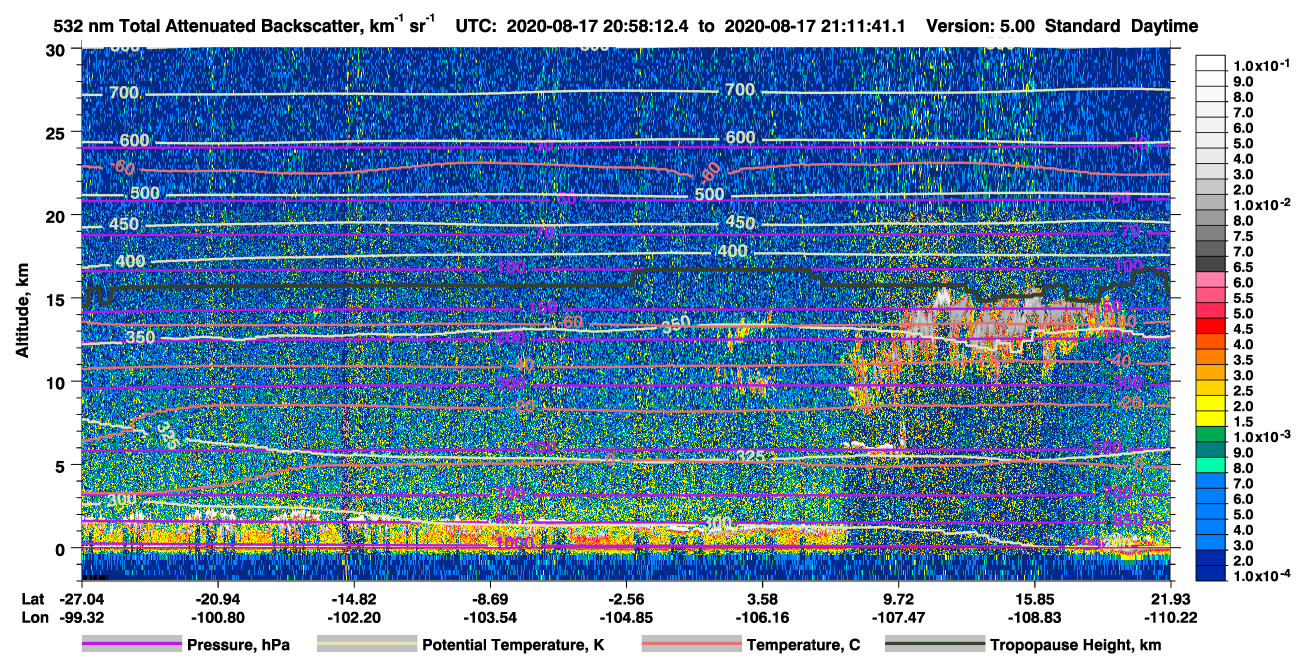Click the 3.5 colorbar label

tap(1243, 359)
